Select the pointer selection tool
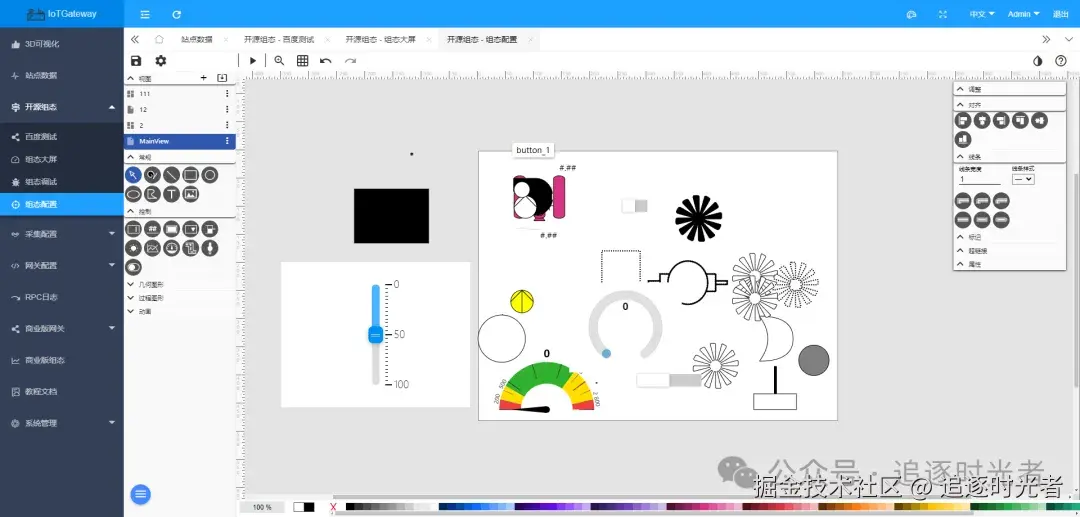Image resolution: width=1080 pixels, height=517 pixels. click(133, 175)
